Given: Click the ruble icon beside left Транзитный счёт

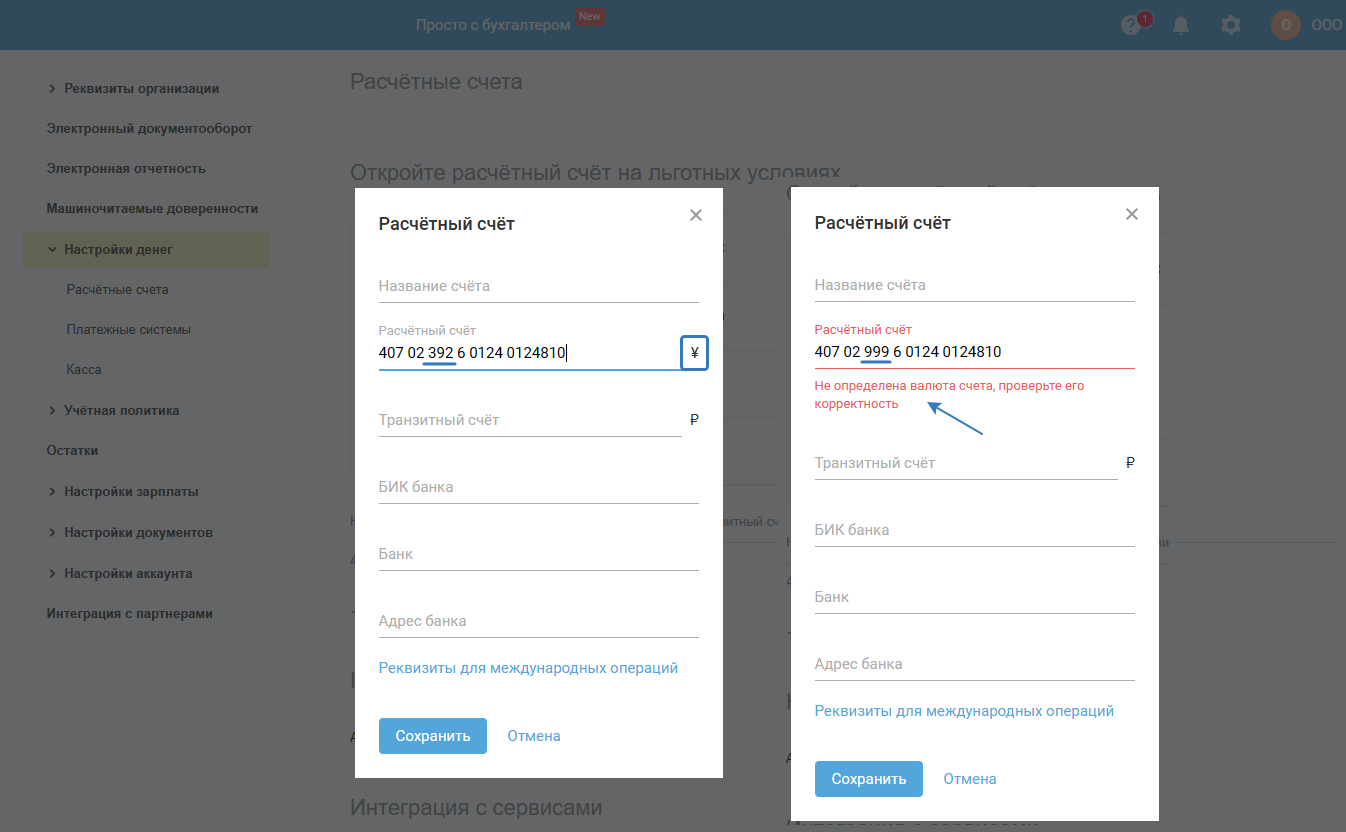Looking at the screenshot, I should [694, 420].
